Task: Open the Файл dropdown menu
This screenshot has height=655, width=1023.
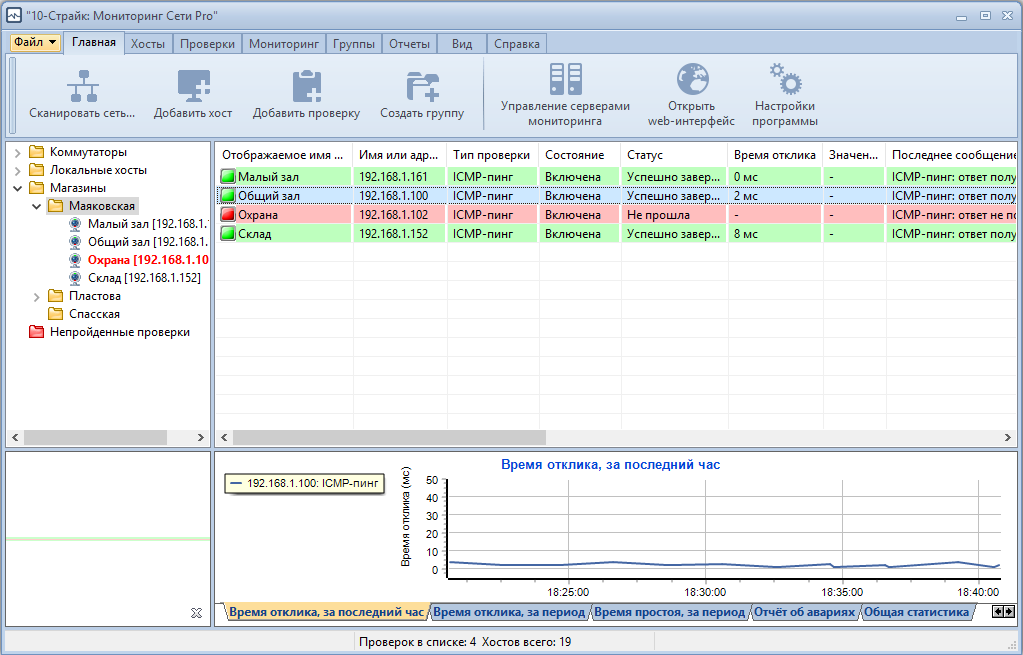Action: point(35,43)
